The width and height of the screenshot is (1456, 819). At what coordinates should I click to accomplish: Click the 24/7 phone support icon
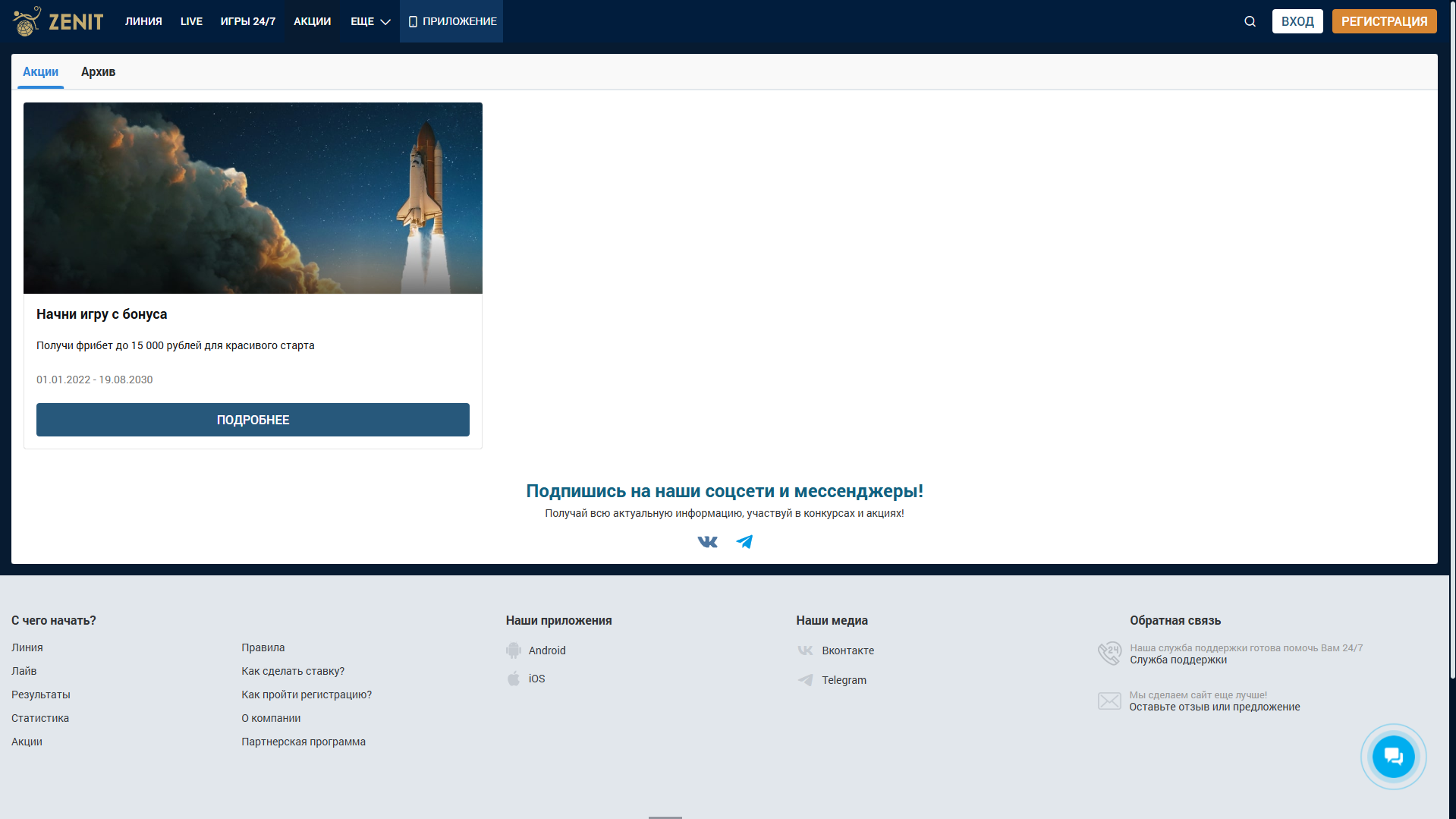pyautogui.click(x=1109, y=654)
